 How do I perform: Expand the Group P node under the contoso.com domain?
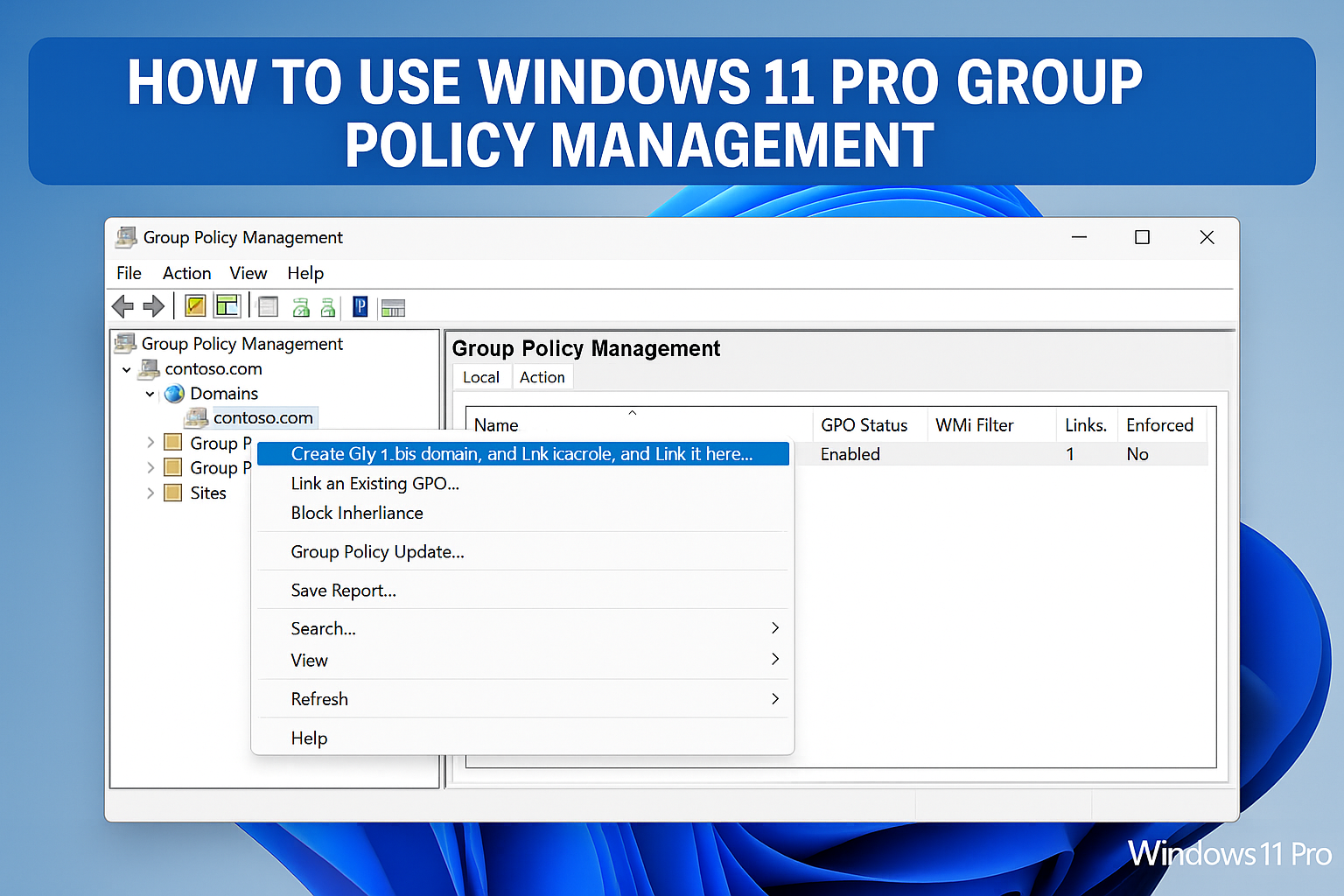tap(150, 443)
